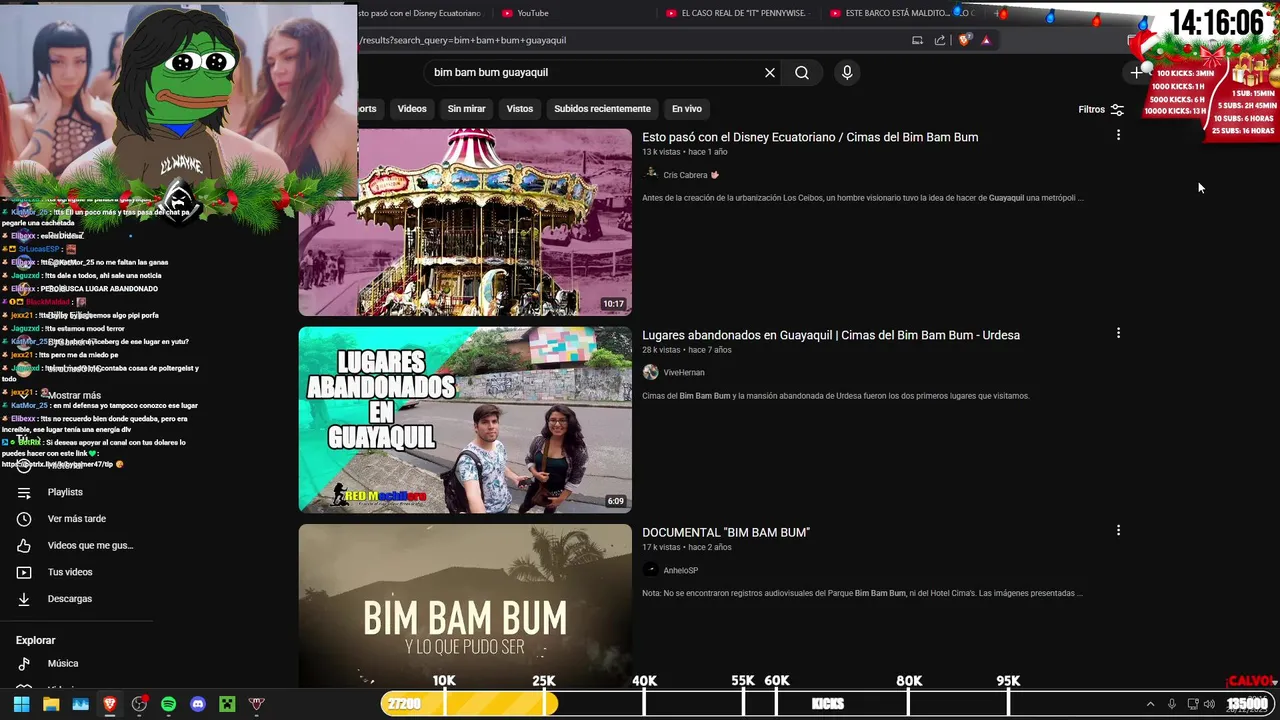Open the Photos app in the taskbar
This screenshot has width=1280, height=720.
80,704
